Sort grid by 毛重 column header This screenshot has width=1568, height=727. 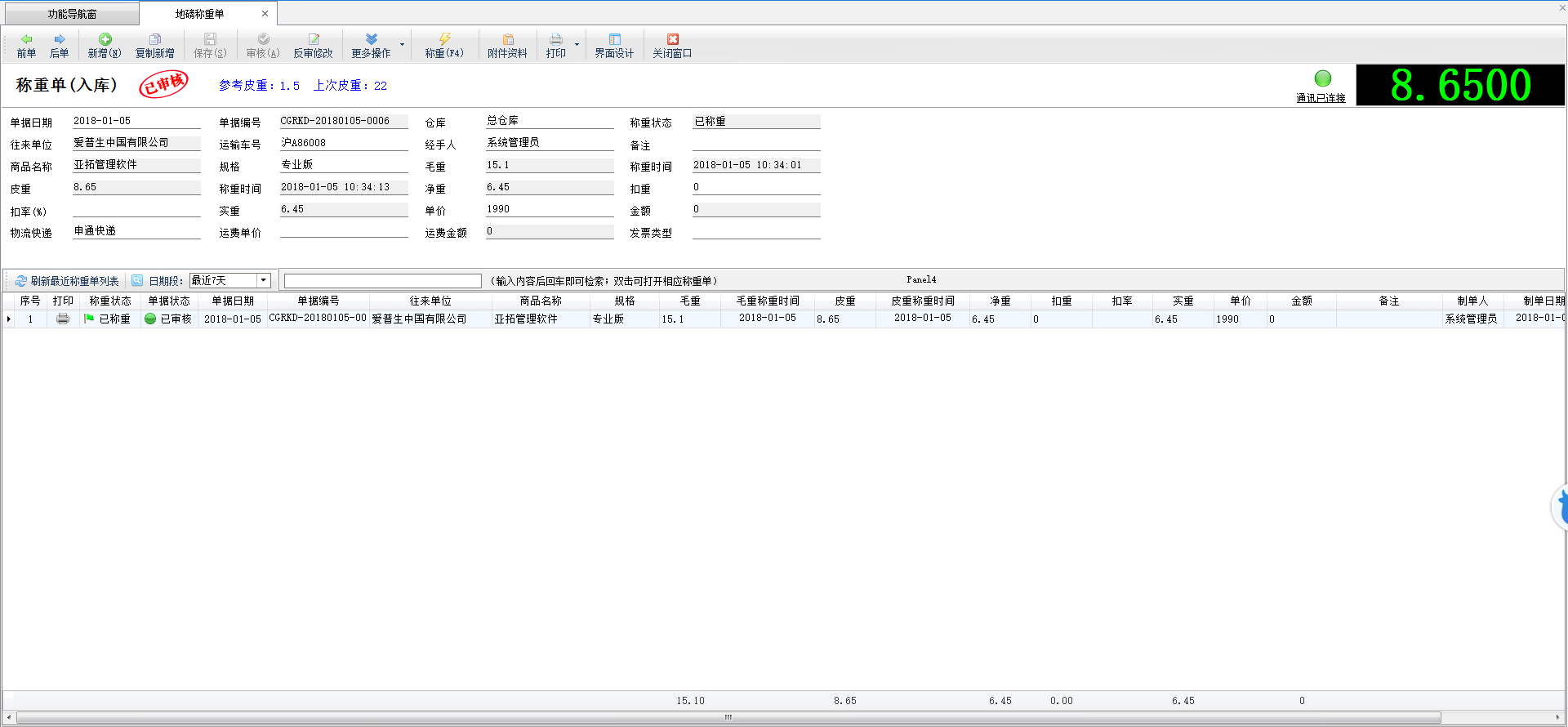tap(690, 301)
